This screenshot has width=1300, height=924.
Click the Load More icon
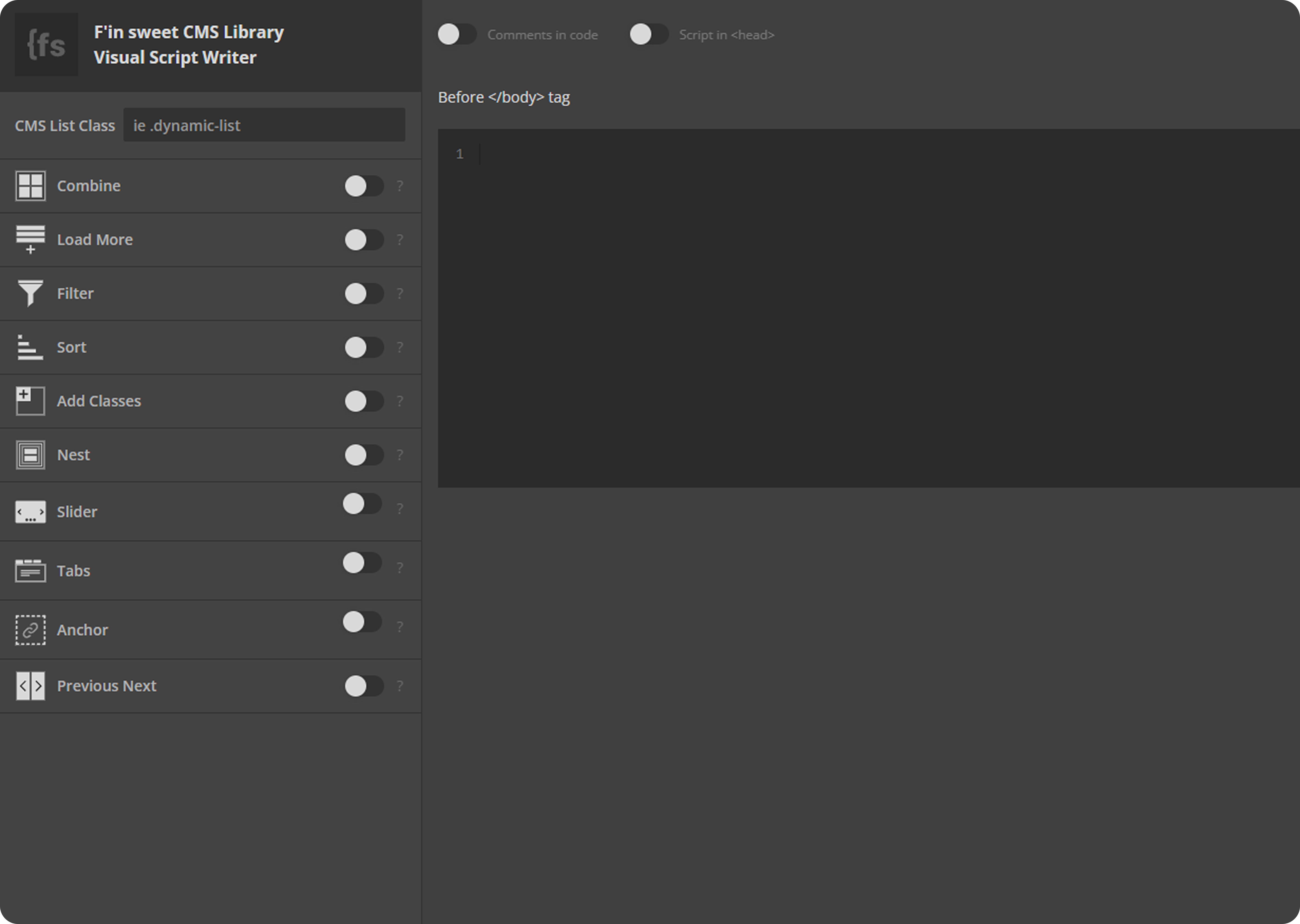[30, 240]
